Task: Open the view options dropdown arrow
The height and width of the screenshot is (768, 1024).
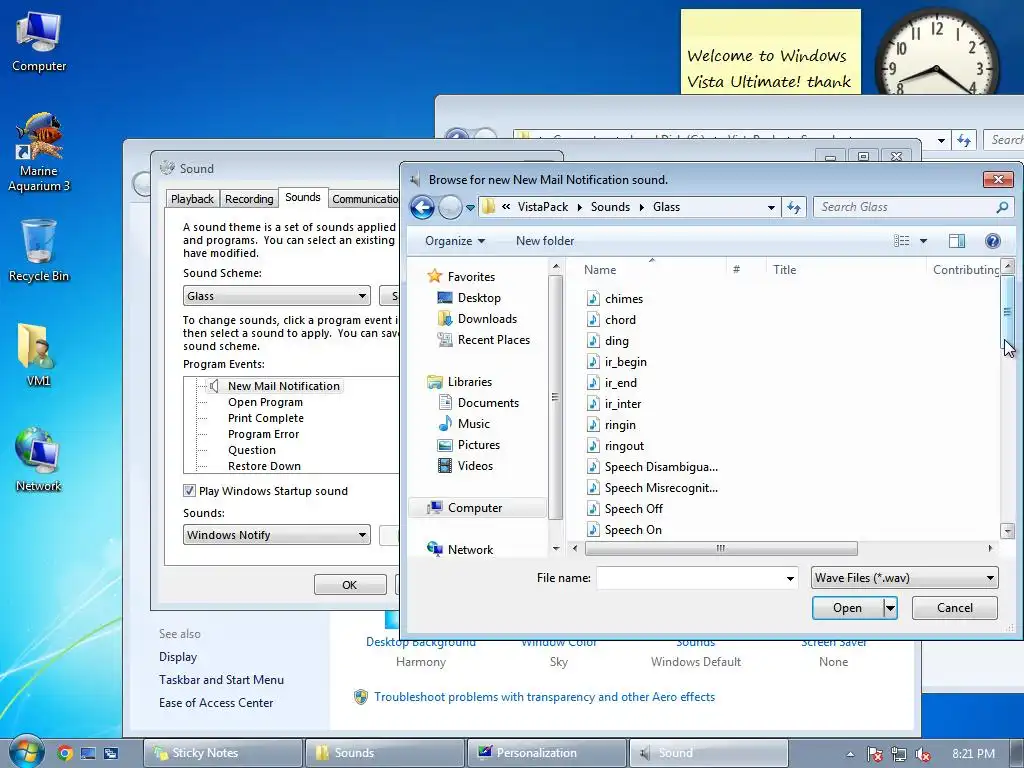Action: click(x=923, y=241)
